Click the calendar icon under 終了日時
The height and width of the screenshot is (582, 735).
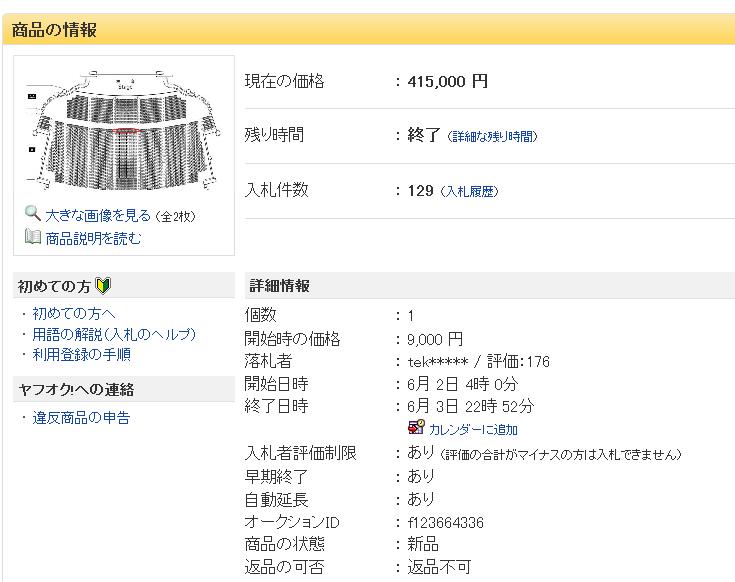pyautogui.click(x=417, y=428)
